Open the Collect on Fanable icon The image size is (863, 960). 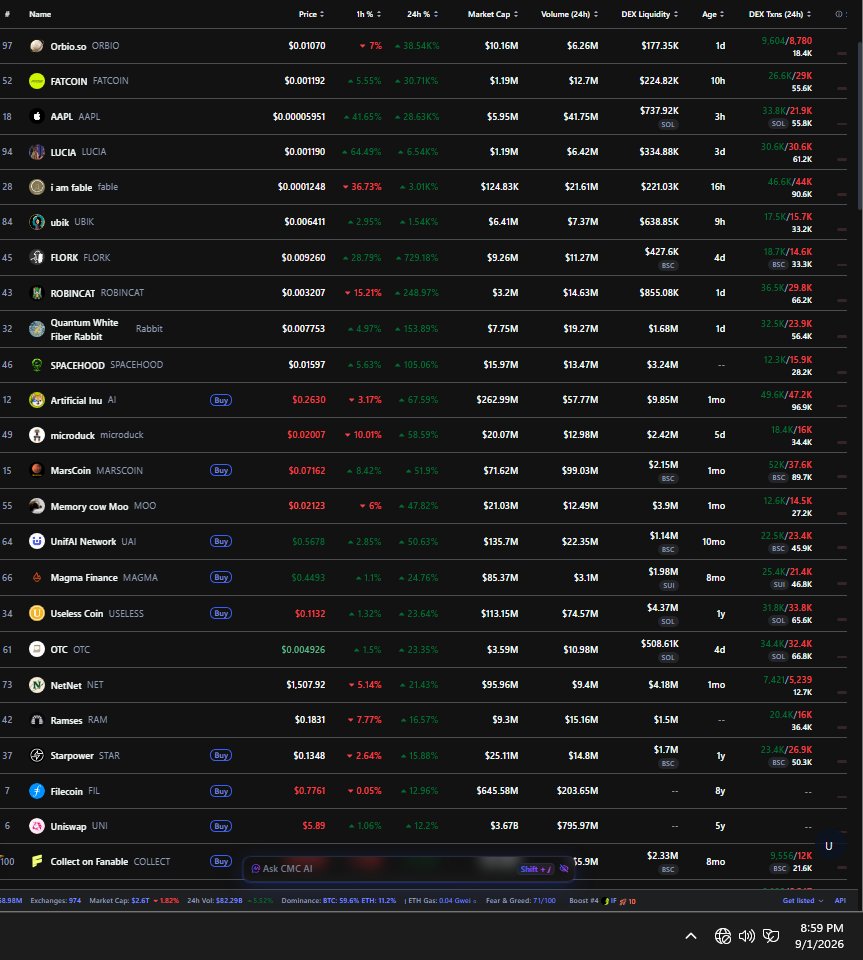pos(37,861)
